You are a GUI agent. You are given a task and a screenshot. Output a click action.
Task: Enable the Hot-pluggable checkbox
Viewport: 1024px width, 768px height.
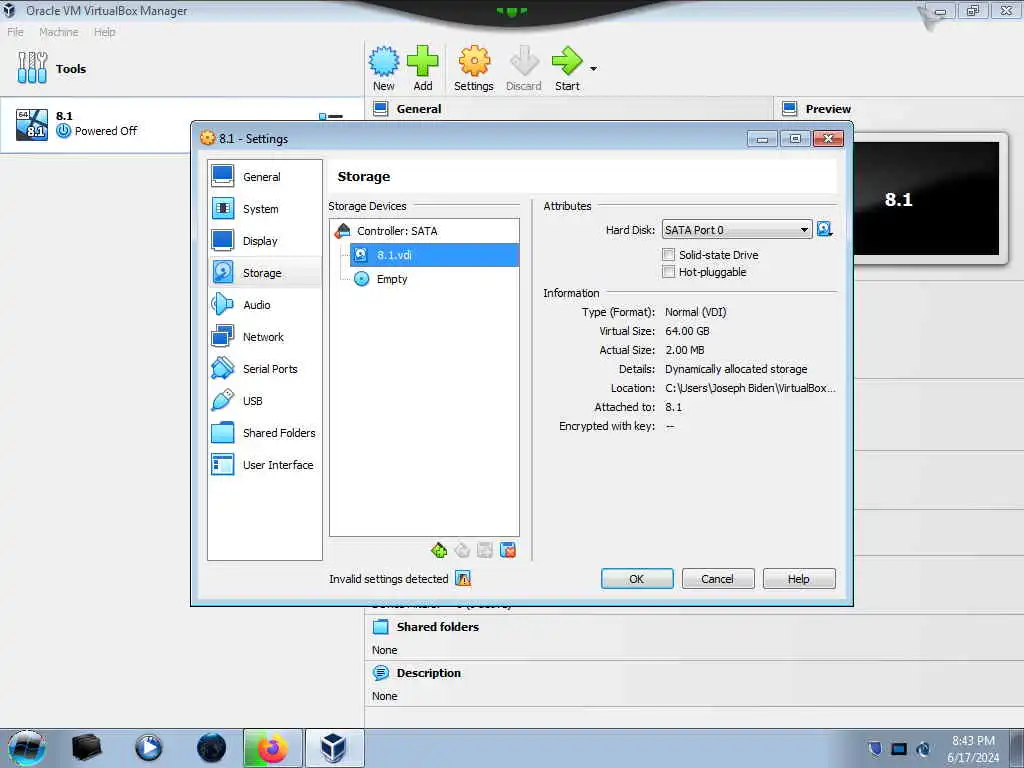668,272
